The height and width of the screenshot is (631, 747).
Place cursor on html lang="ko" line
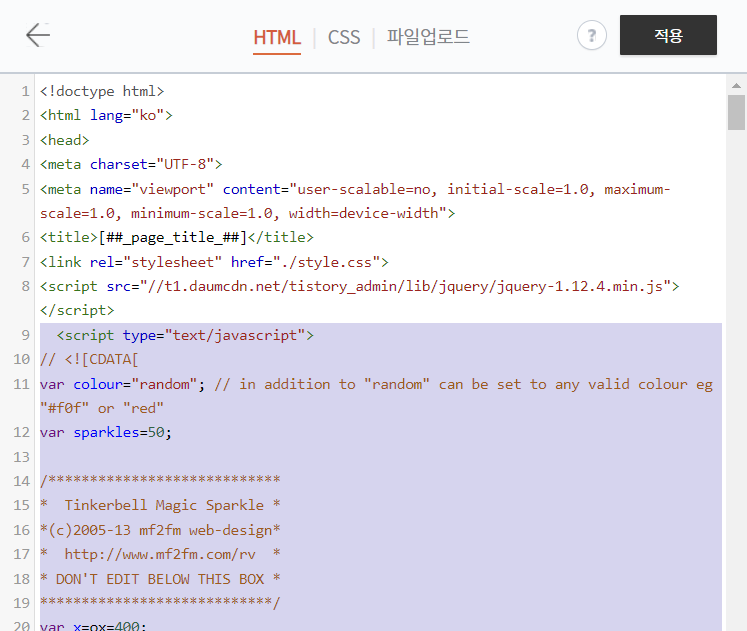106,115
